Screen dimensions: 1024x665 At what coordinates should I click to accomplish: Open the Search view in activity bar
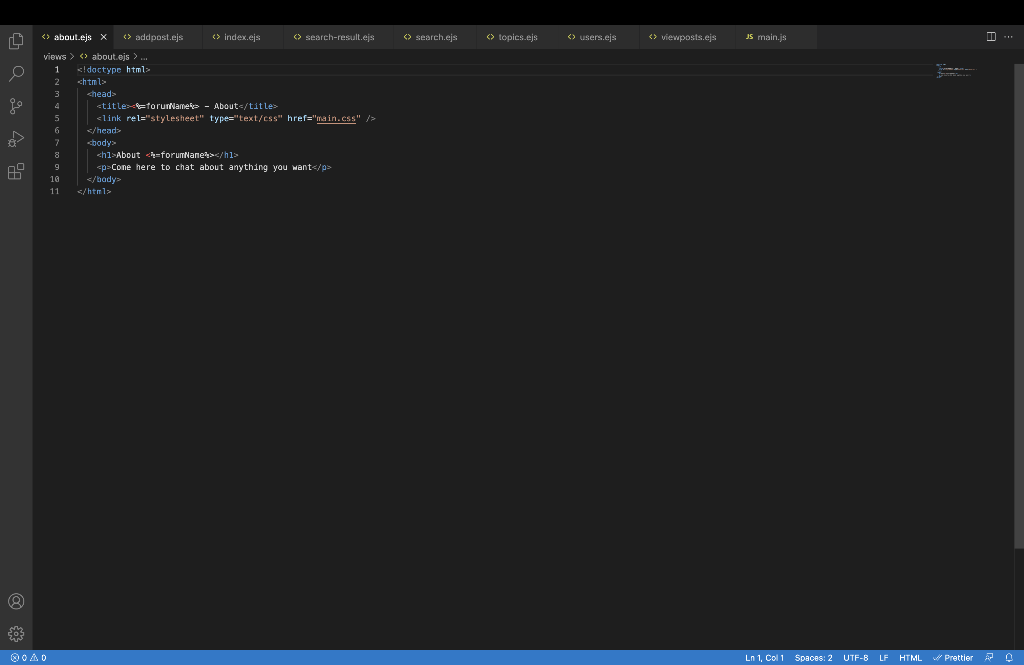(16, 73)
